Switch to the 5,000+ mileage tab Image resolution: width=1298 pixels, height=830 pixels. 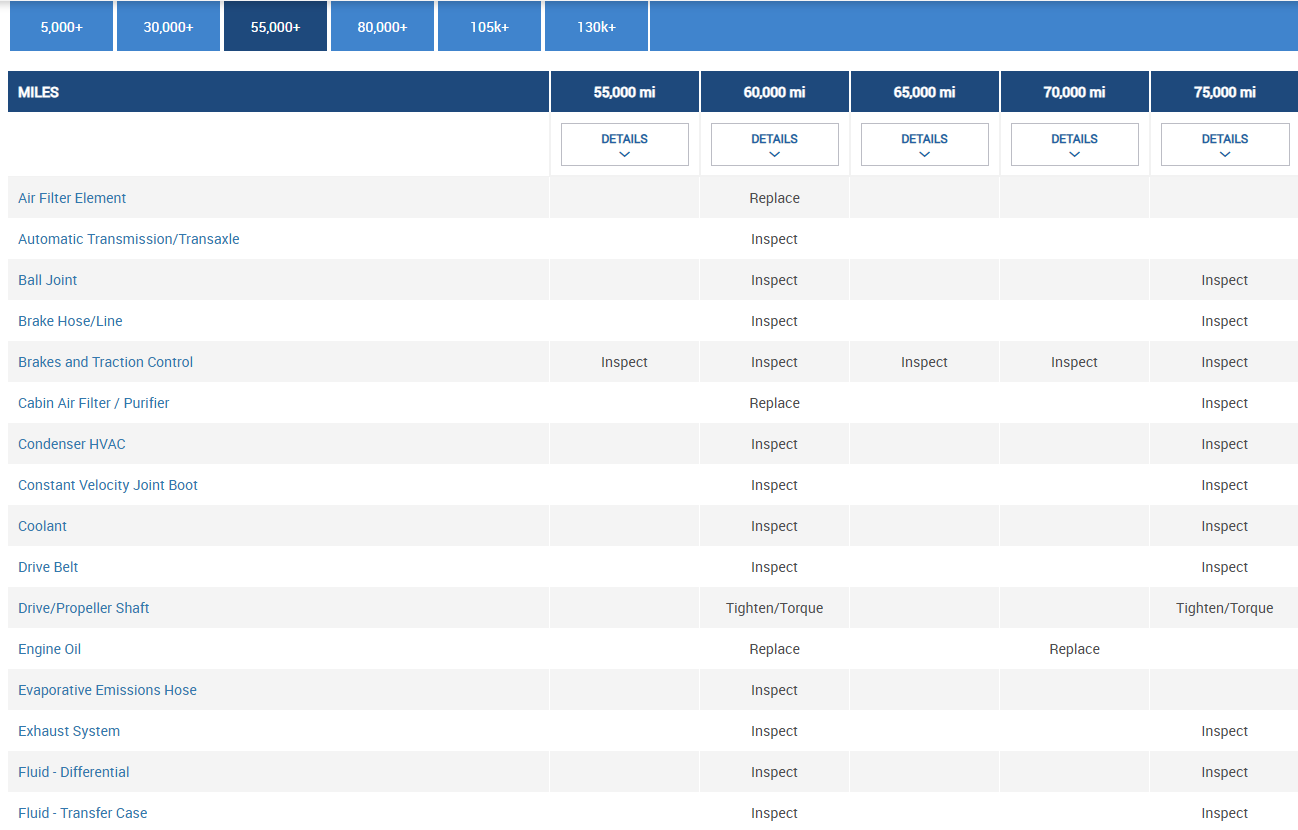(62, 27)
